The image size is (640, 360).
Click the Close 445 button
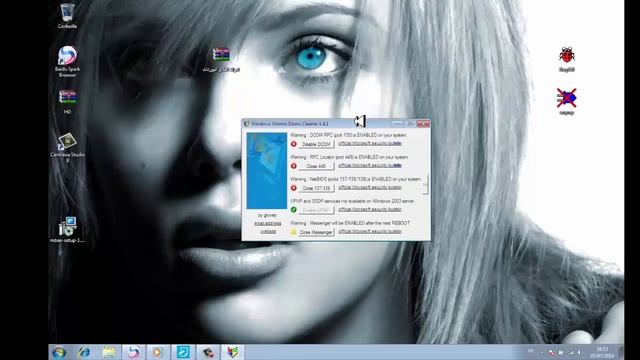click(x=316, y=166)
